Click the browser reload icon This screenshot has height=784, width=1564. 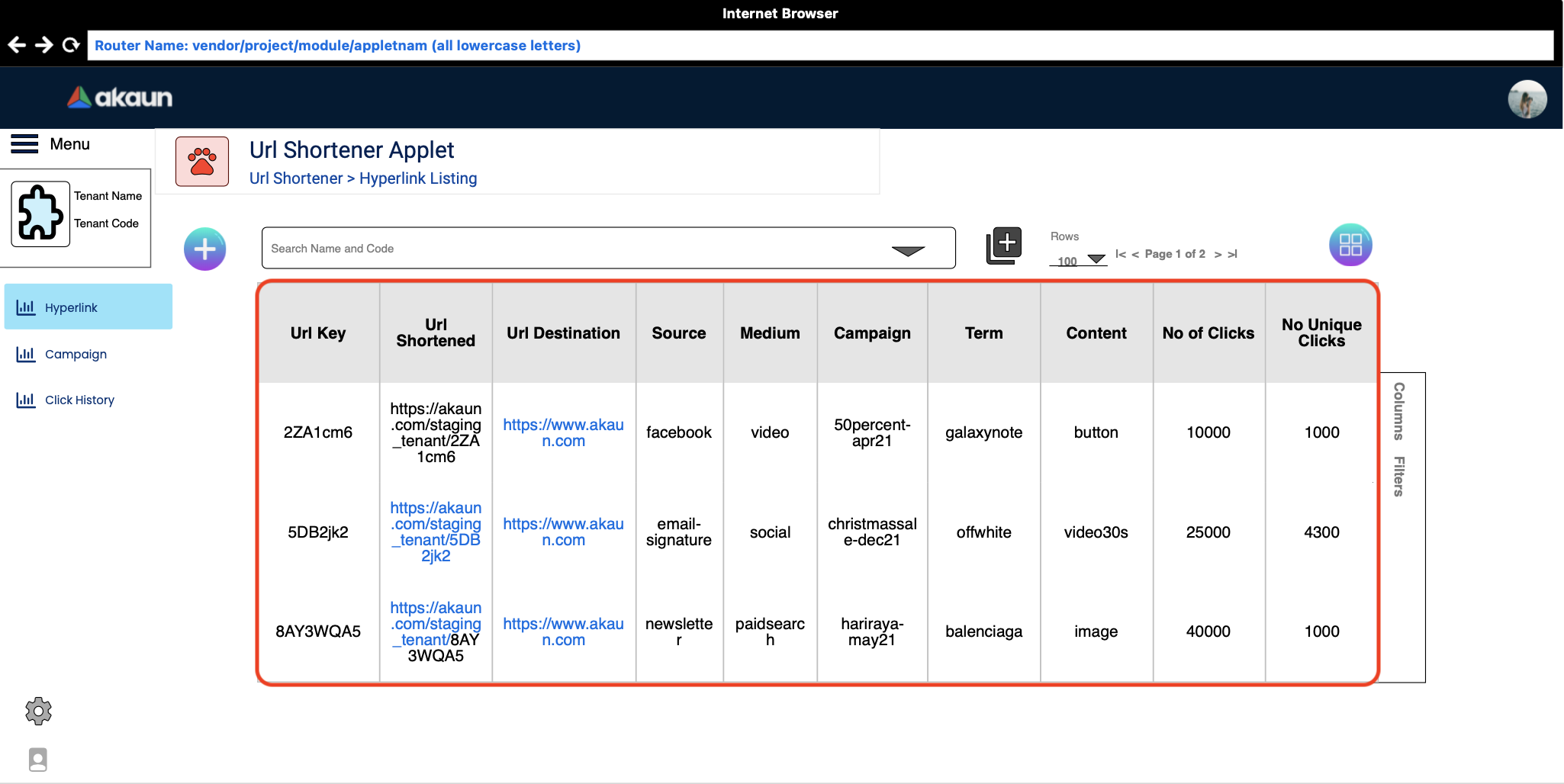coord(71,45)
